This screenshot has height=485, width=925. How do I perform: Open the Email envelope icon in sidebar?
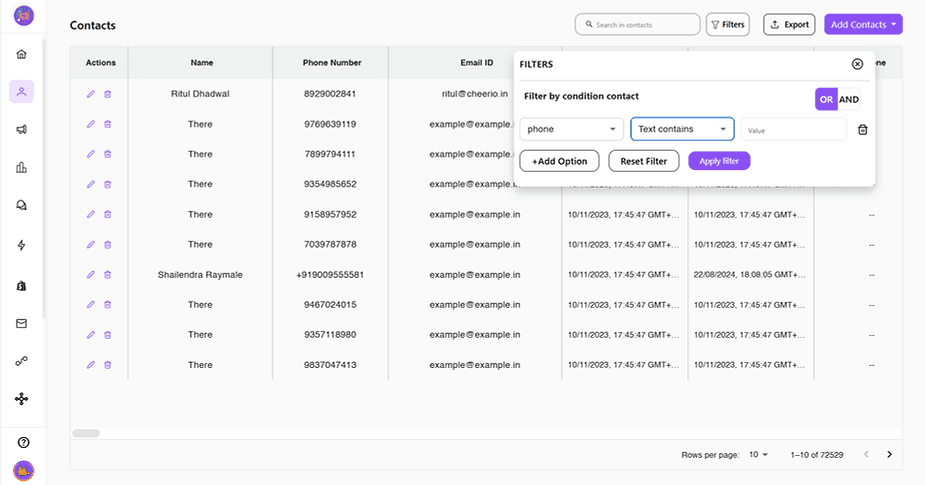click(x=21, y=323)
